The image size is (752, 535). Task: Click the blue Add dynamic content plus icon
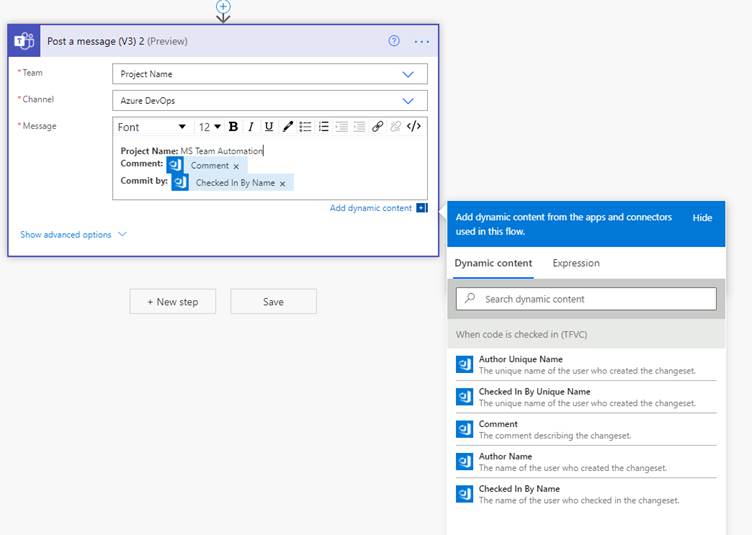[x=422, y=208]
